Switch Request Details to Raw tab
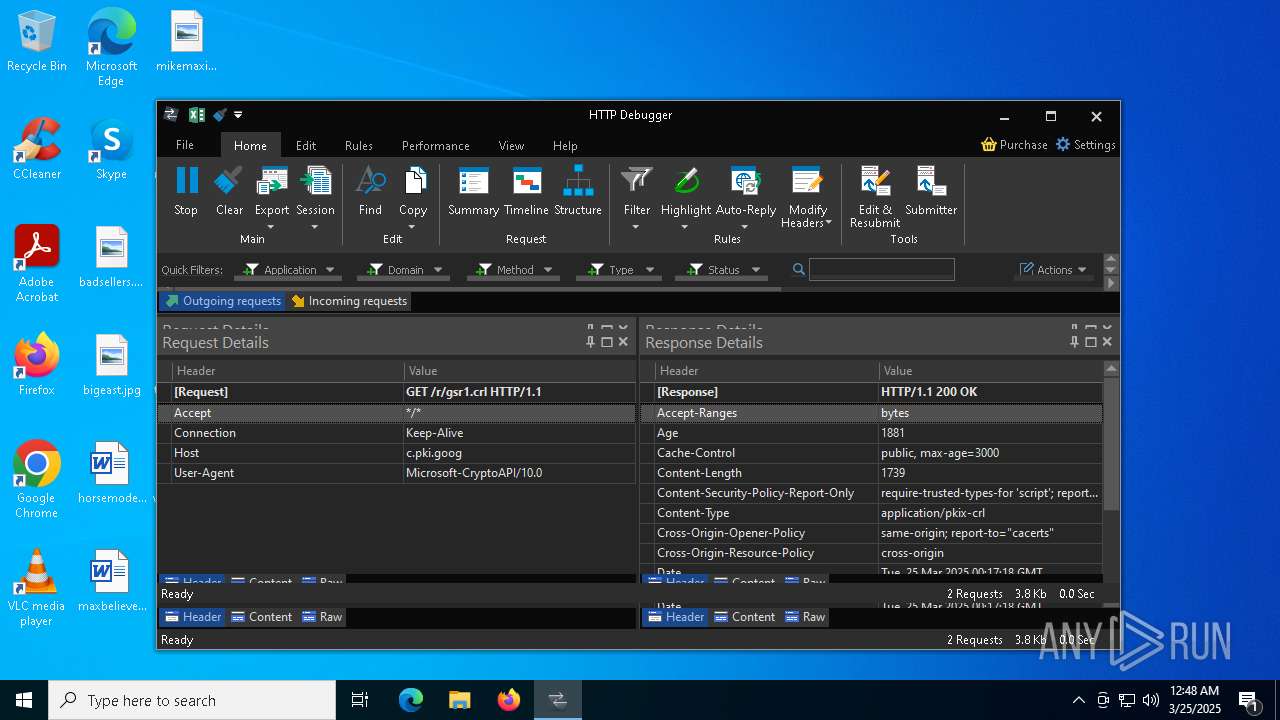The width and height of the screenshot is (1280, 720). (x=322, y=617)
